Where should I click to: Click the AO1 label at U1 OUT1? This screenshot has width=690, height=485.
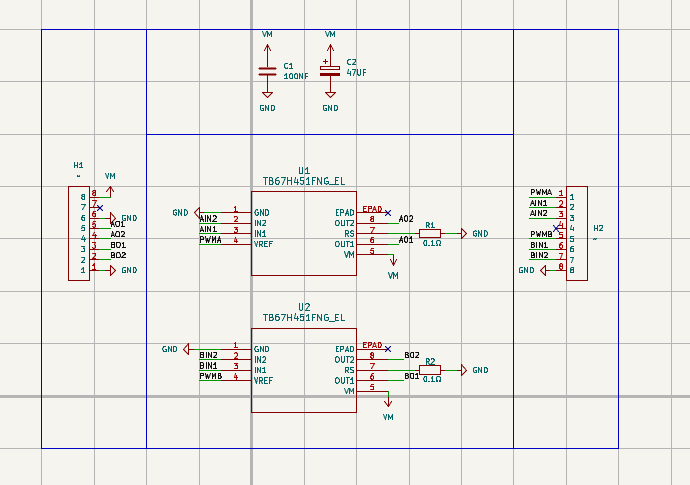click(x=406, y=239)
